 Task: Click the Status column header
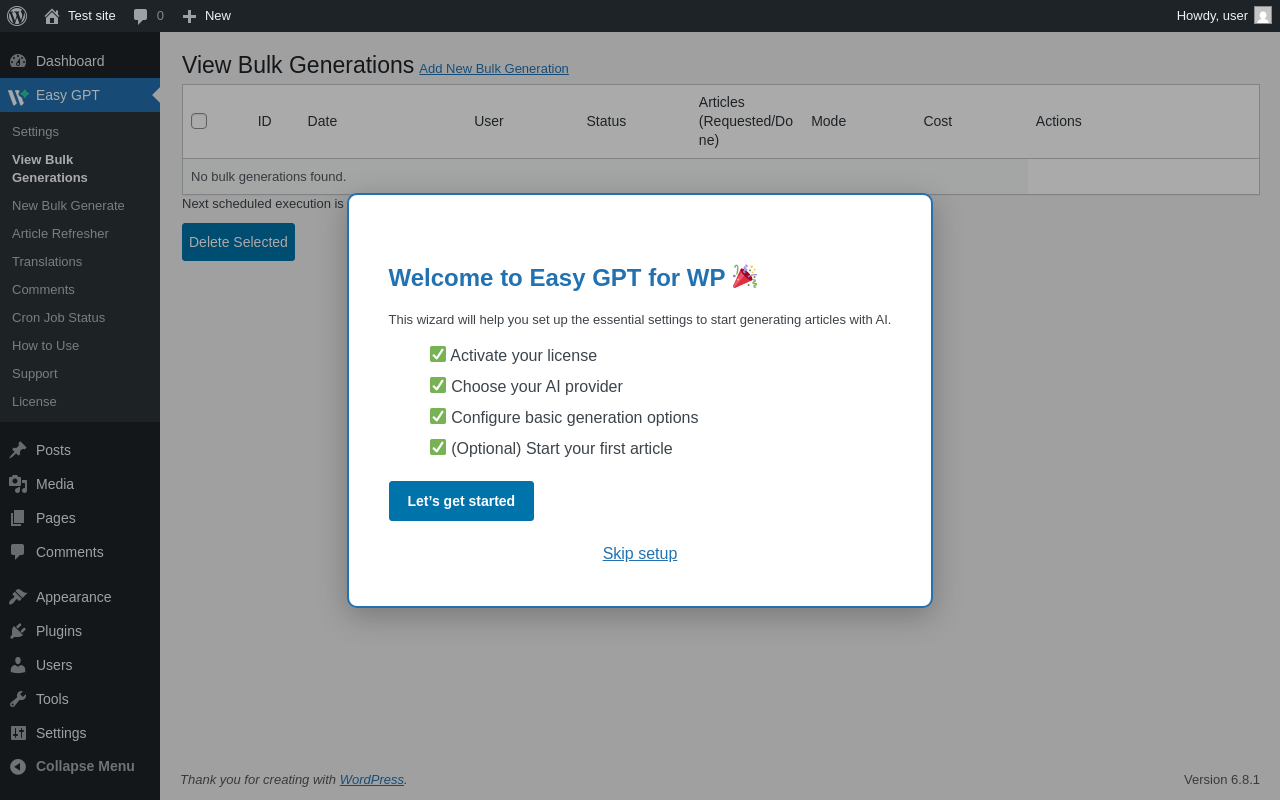[x=606, y=121]
